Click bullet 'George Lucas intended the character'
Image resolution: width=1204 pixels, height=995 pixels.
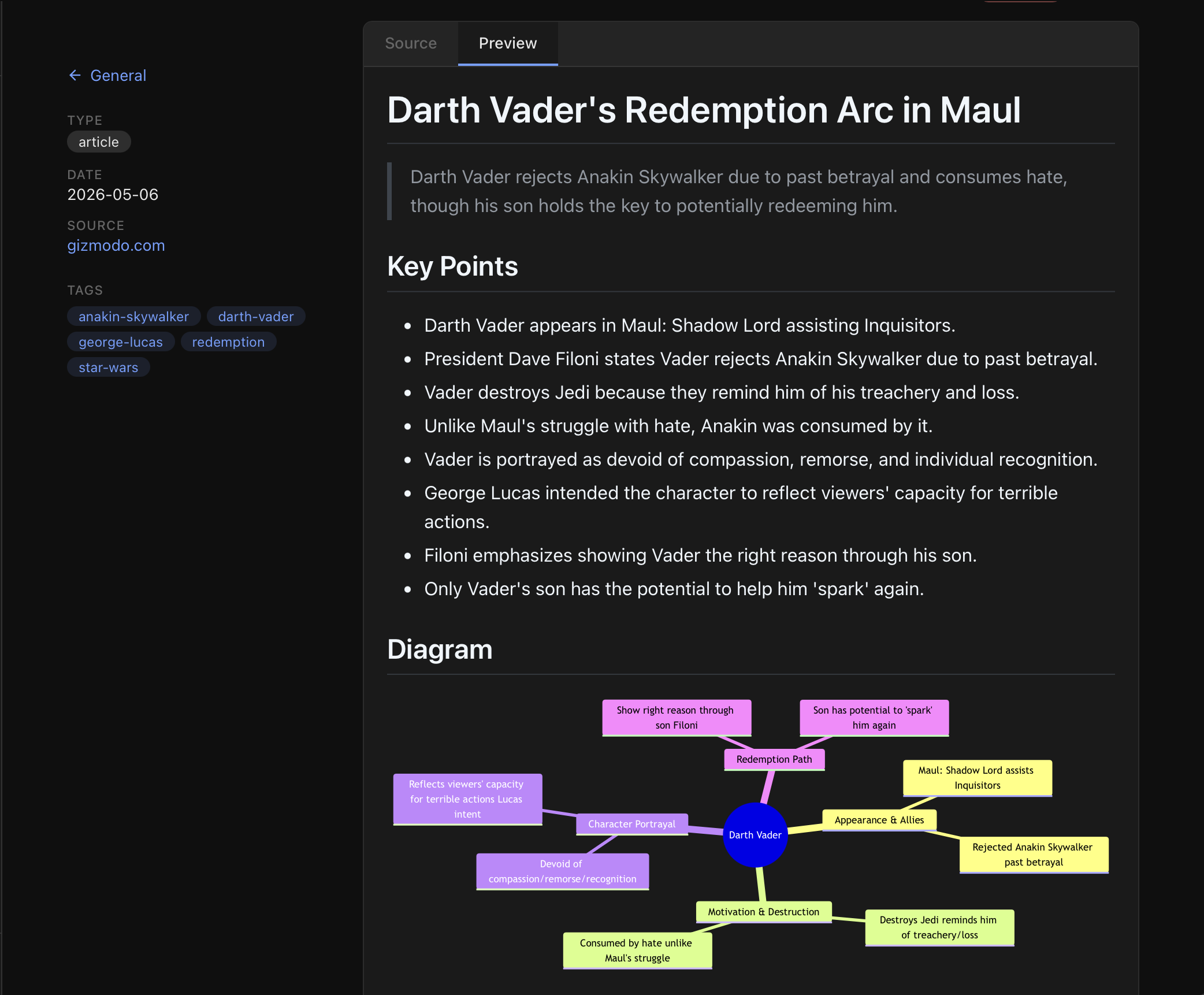click(x=741, y=507)
